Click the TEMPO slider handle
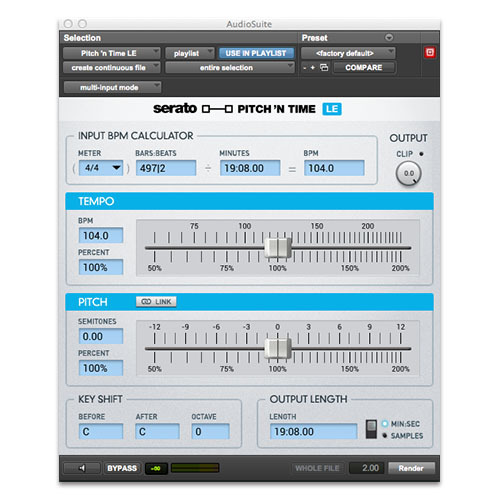500x500 pixels. 278,248
